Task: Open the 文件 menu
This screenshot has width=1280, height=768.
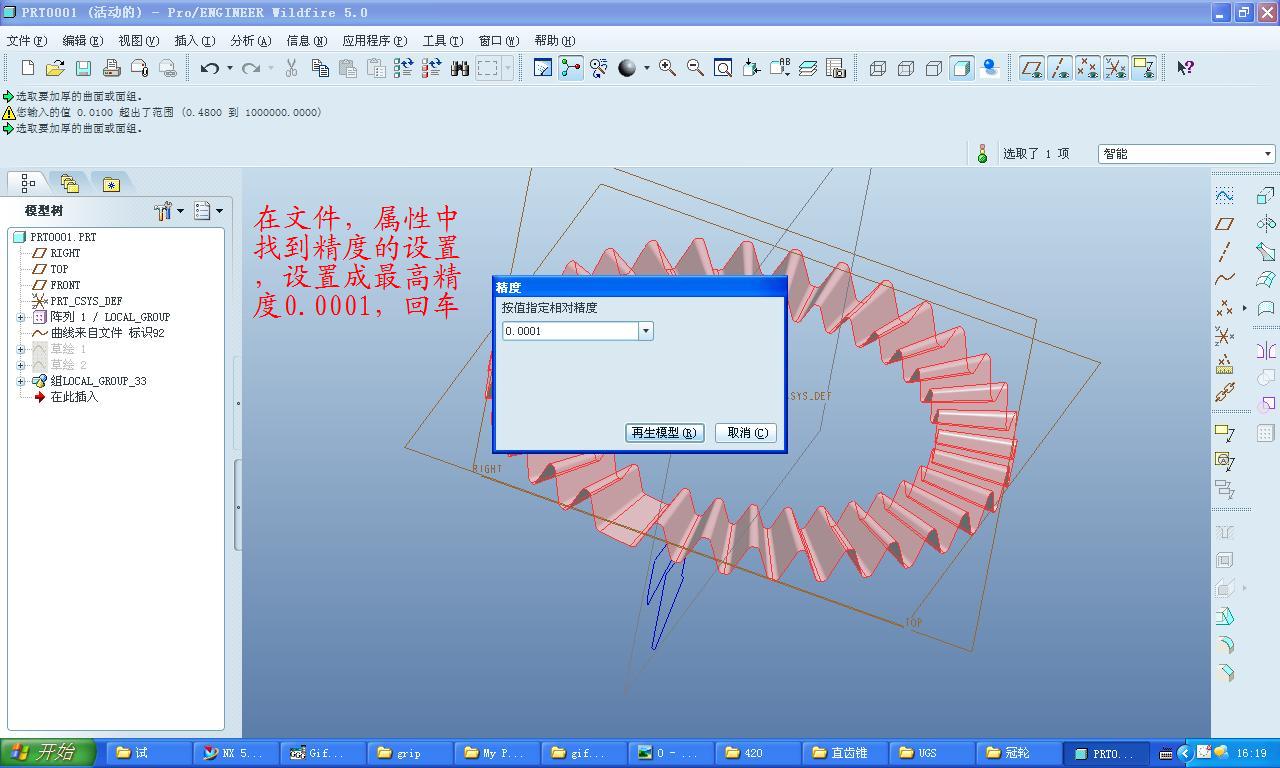Action: click(27, 41)
